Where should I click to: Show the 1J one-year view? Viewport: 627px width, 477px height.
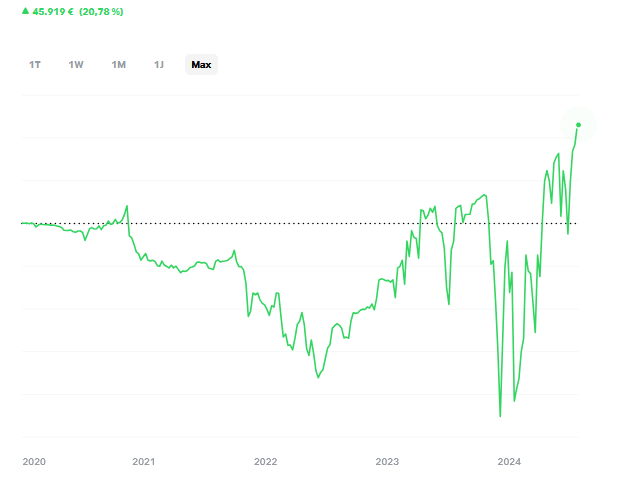[159, 65]
